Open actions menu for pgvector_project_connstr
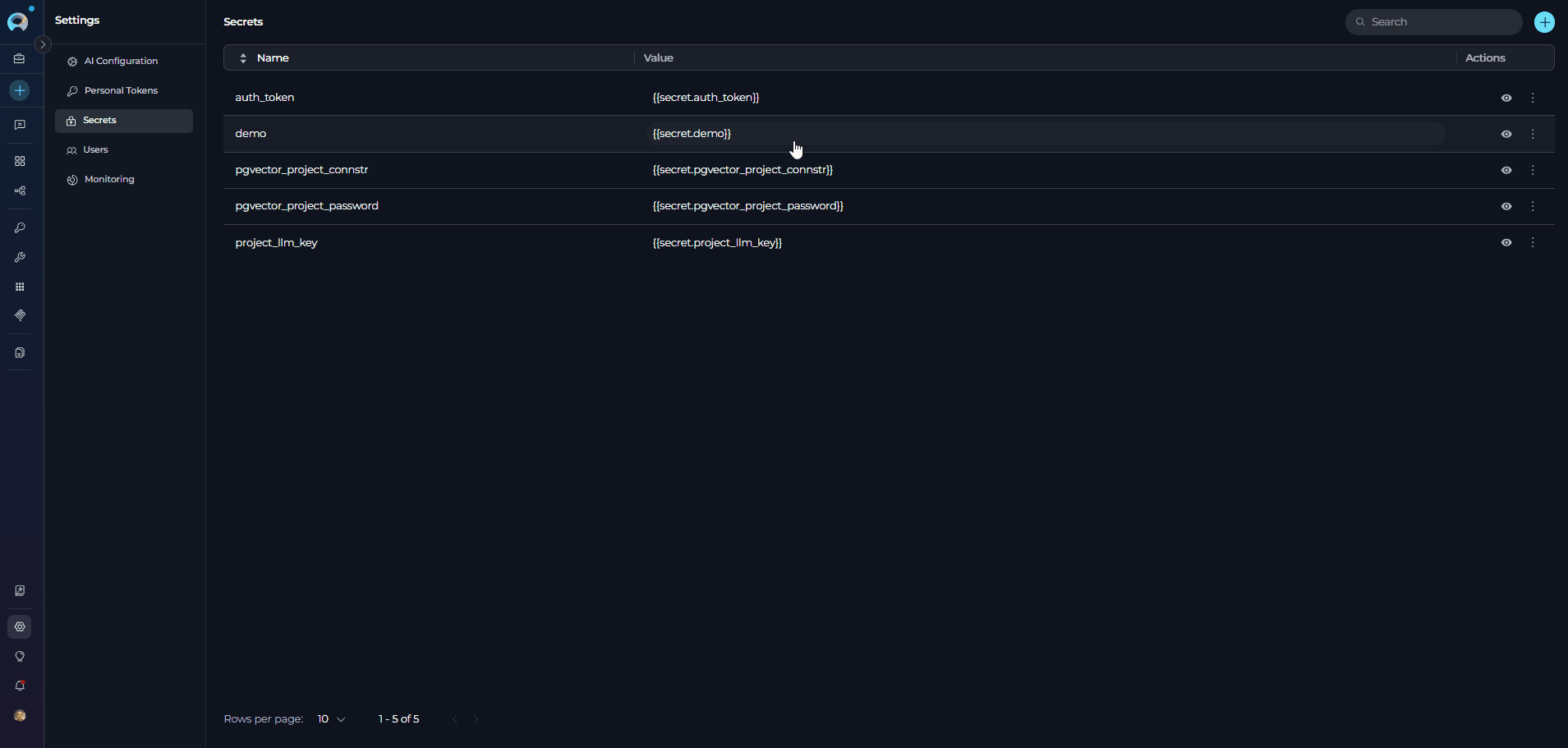The height and width of the screenshot is (748, 1568). 1533,170
